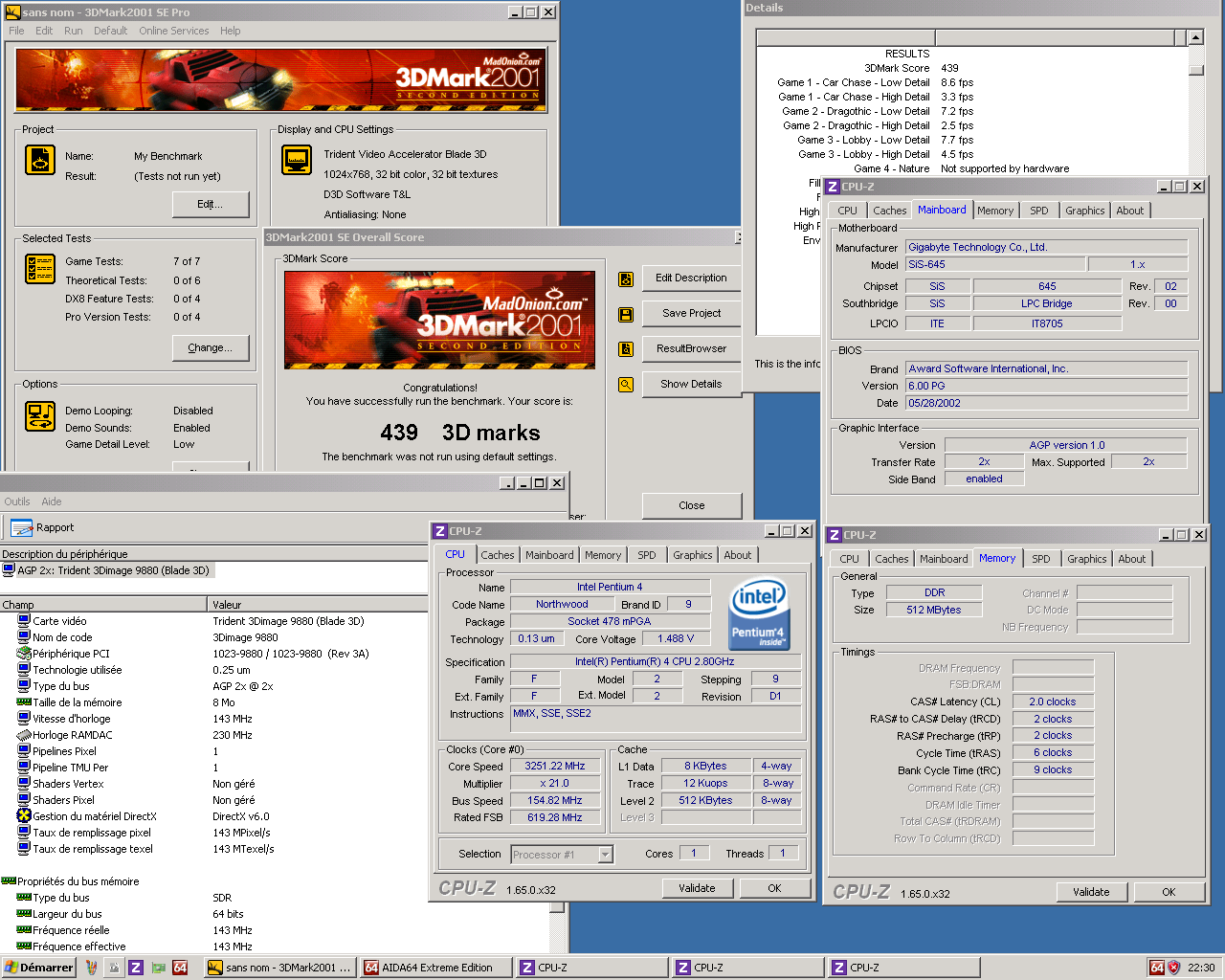Click the icon beside ResultBrowser
Screen dimensions: 1225x980
[x=626, y=349]
